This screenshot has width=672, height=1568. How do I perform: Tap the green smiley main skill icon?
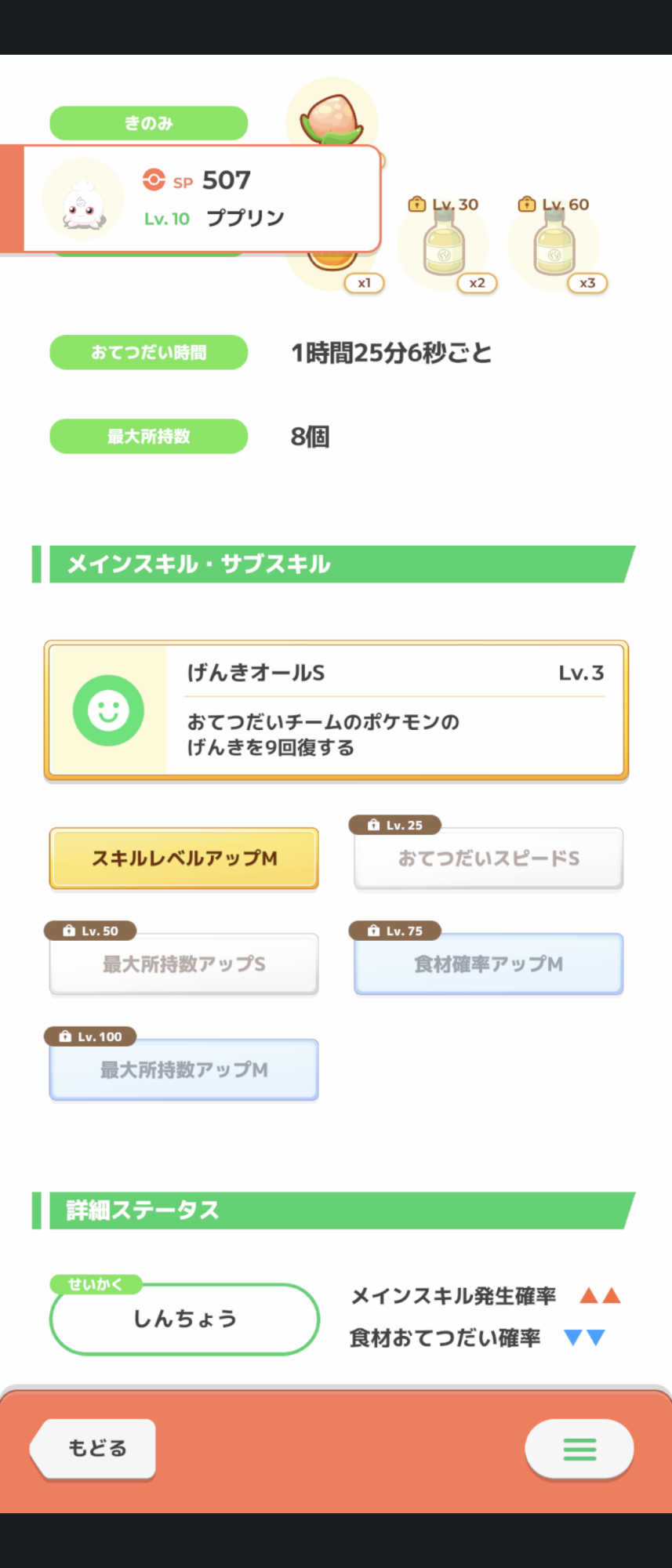point(108,710)
